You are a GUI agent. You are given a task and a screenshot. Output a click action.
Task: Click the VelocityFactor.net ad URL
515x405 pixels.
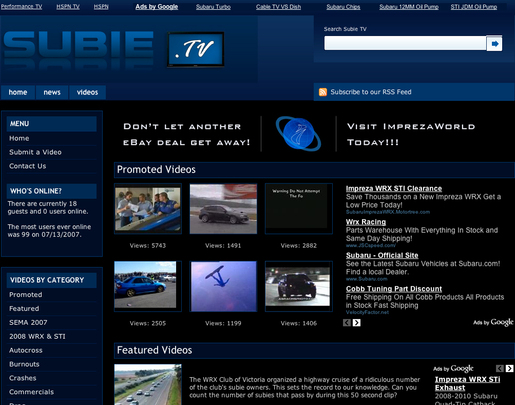(367, 312)
